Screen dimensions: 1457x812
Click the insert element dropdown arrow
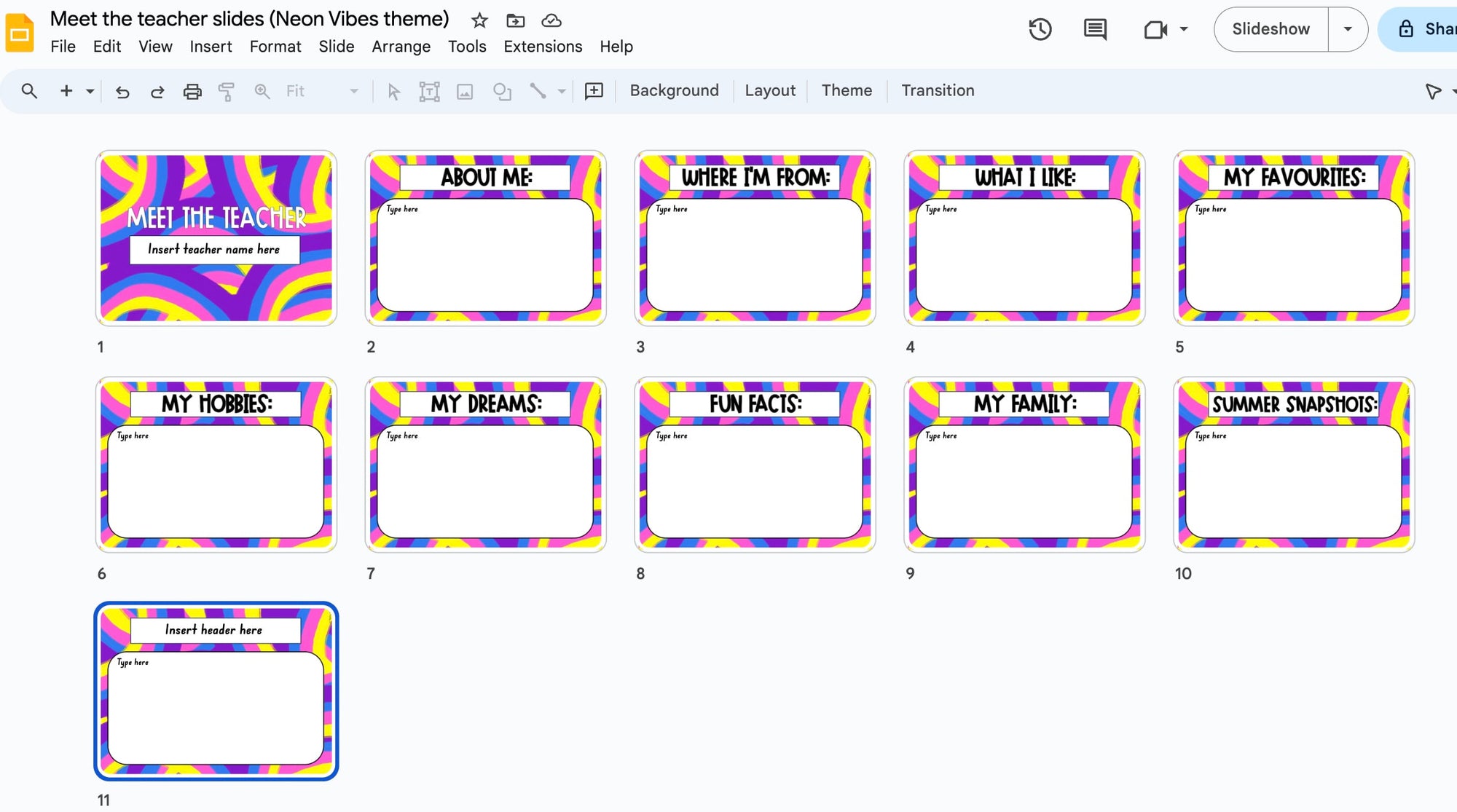pyautogui.click(x=88, y=91)
